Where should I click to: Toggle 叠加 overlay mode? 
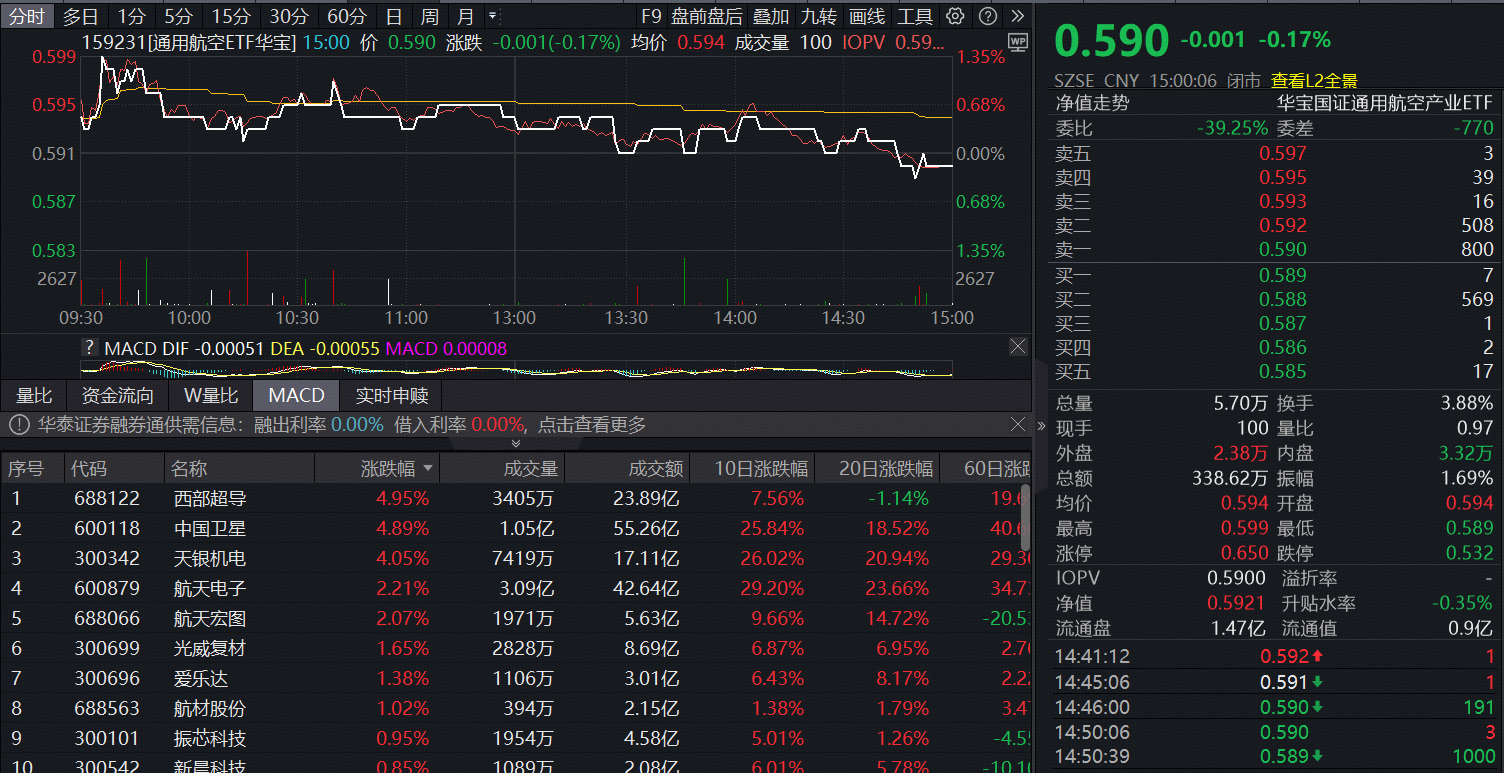770,16
